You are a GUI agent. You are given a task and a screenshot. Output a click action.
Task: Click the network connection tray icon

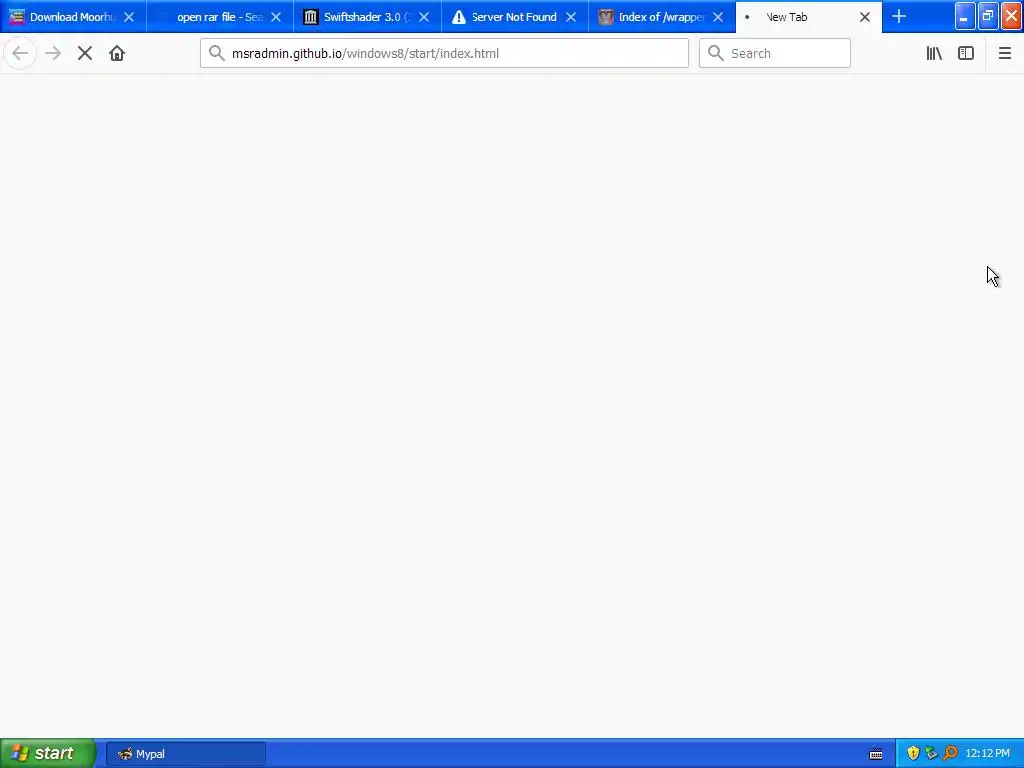(x=931, y=754)
